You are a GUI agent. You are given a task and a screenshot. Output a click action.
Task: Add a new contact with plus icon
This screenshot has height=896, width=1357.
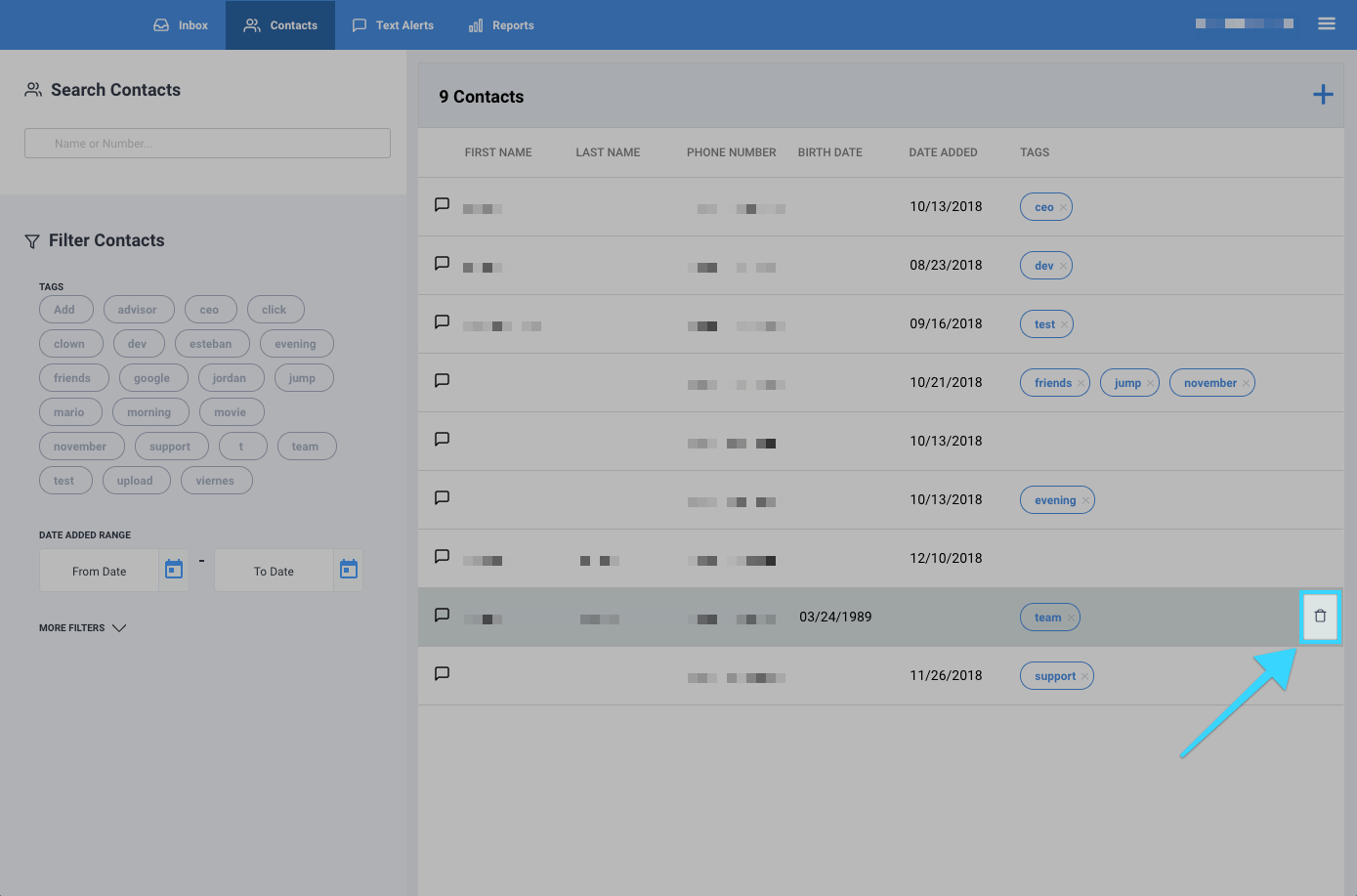[1323, 95]
